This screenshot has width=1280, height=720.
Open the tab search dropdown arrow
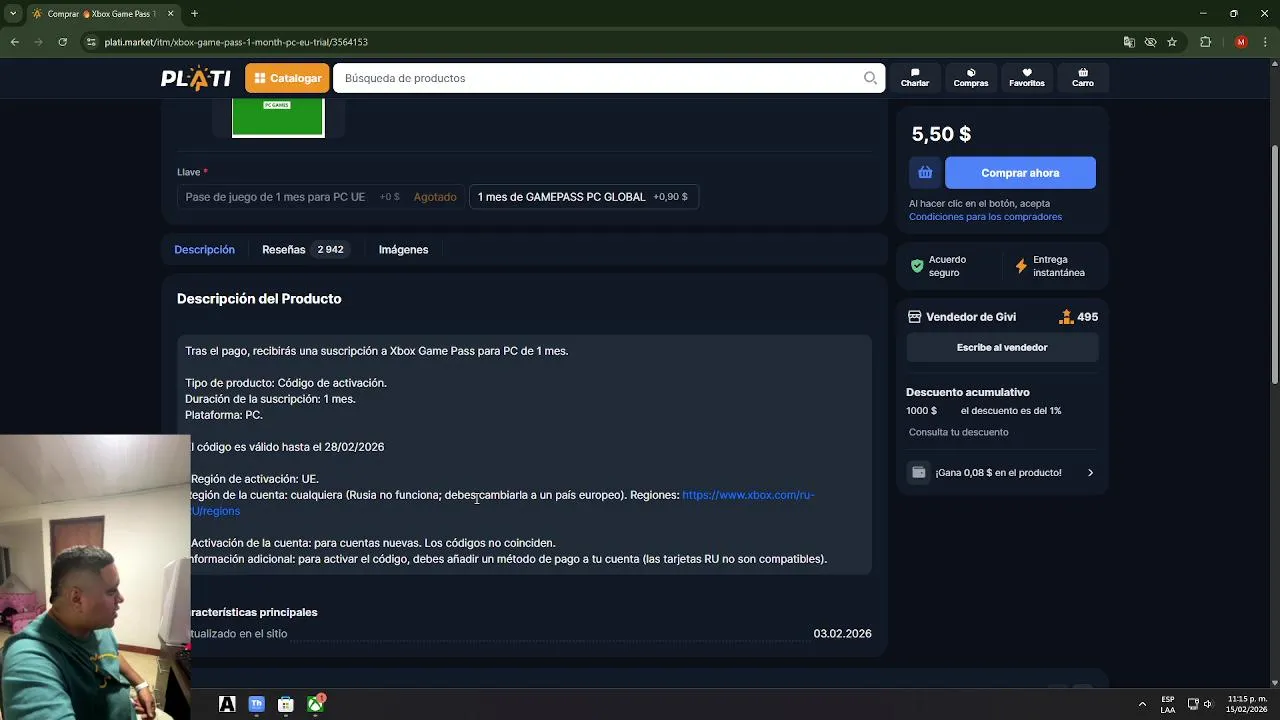coord(13,14)
